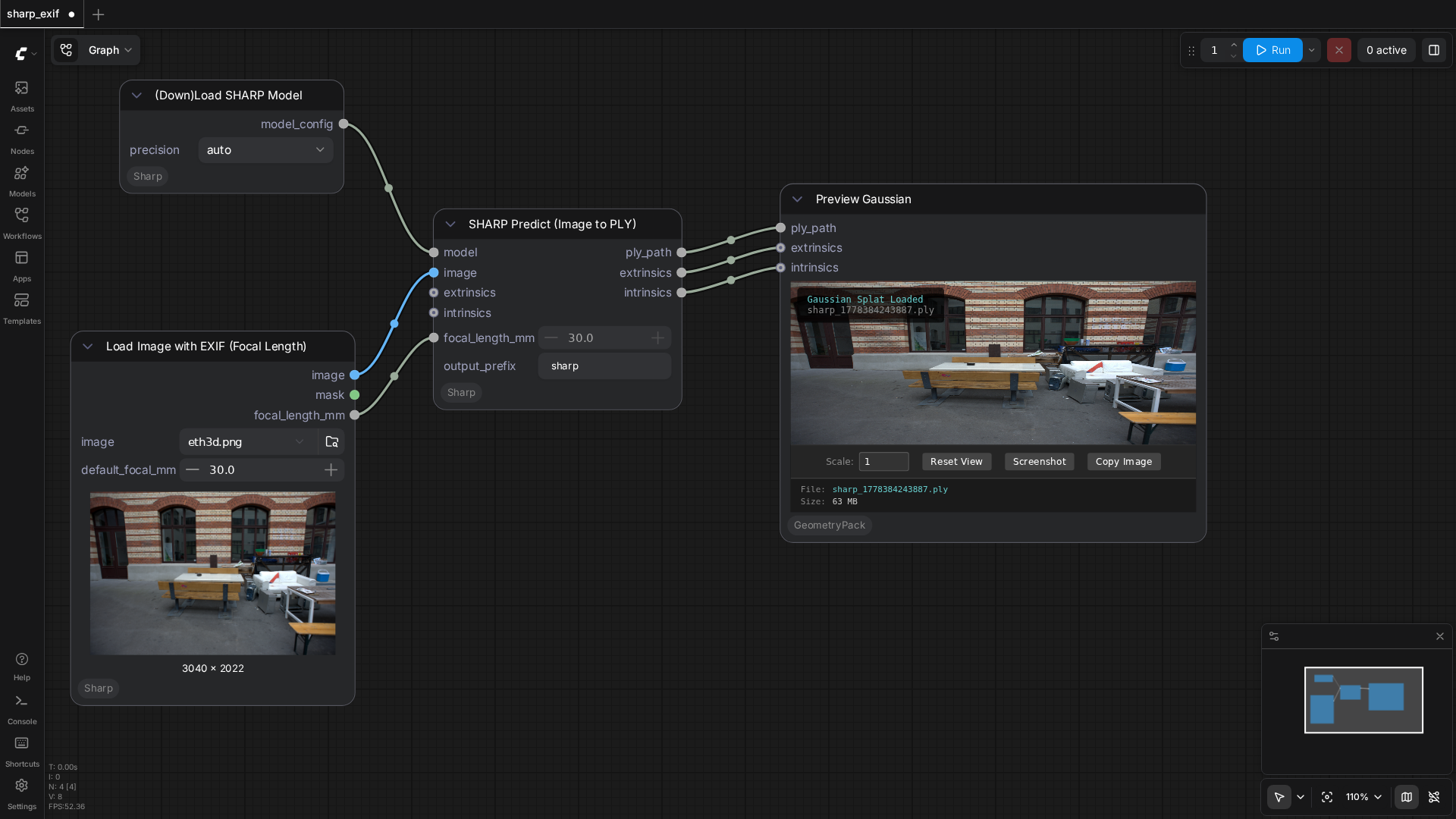Screen dimensions: 1456x819
Task: Toggle the minimap visibility button
Action: click(1407, 797)
